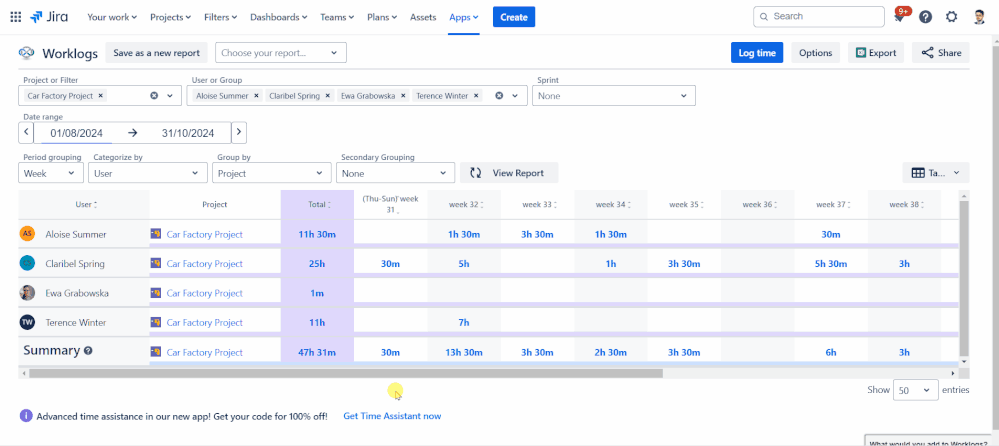Click the info icon beside the promo text
The width and height of the screenshot is (999, 446).
pos(26,416)
